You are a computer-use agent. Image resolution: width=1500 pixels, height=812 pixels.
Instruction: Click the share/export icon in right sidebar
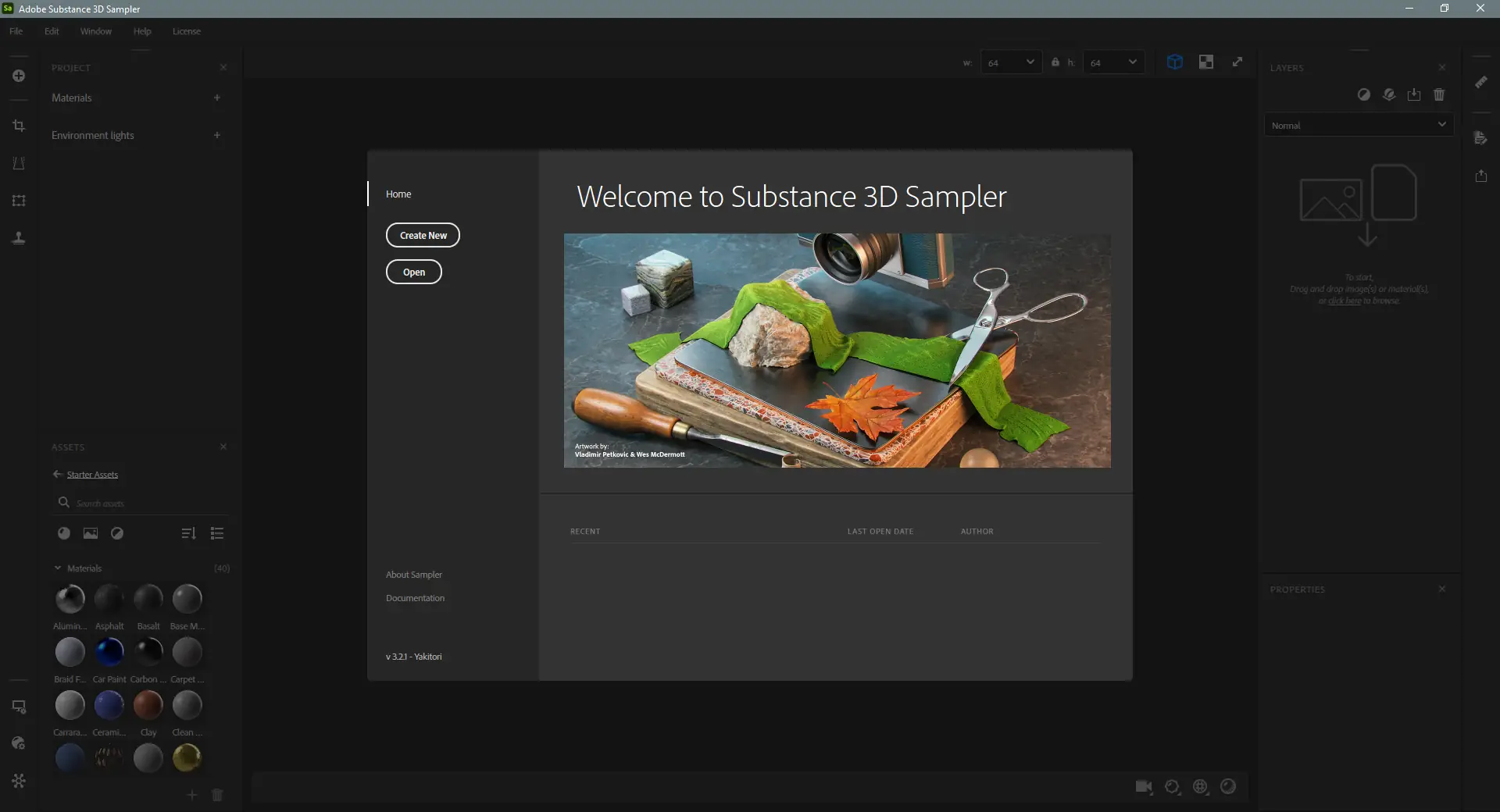click(x=1480, y=176)
